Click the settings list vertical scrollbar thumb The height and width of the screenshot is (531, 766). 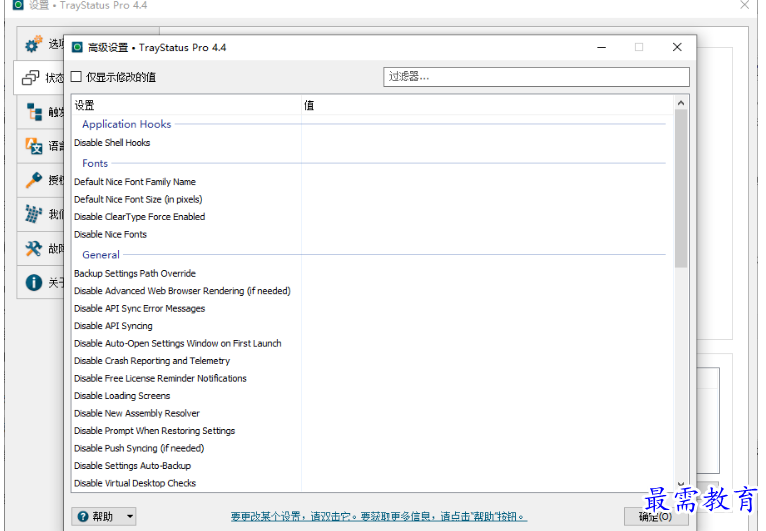coord(681,189)
